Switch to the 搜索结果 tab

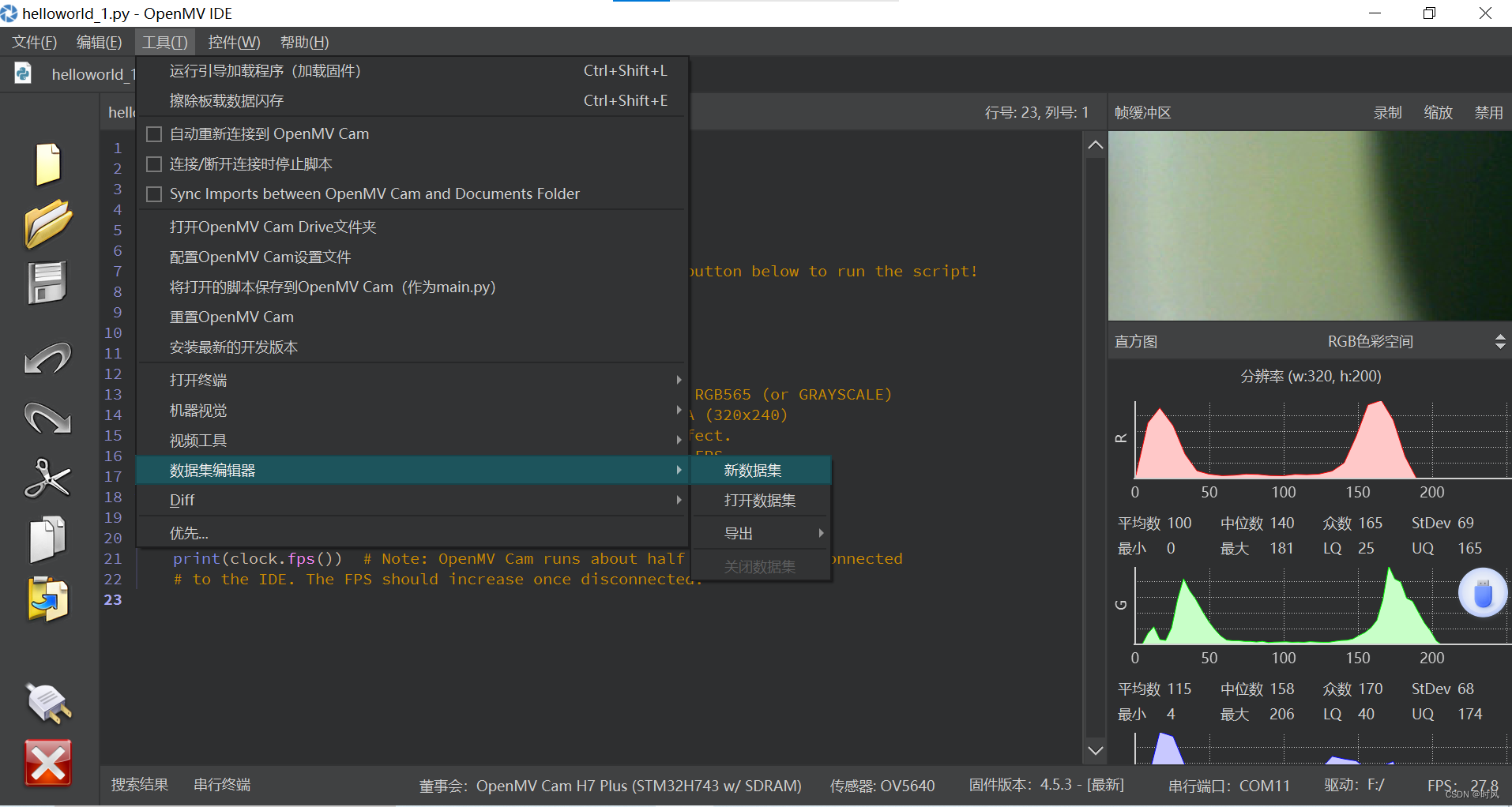[140, 785]
